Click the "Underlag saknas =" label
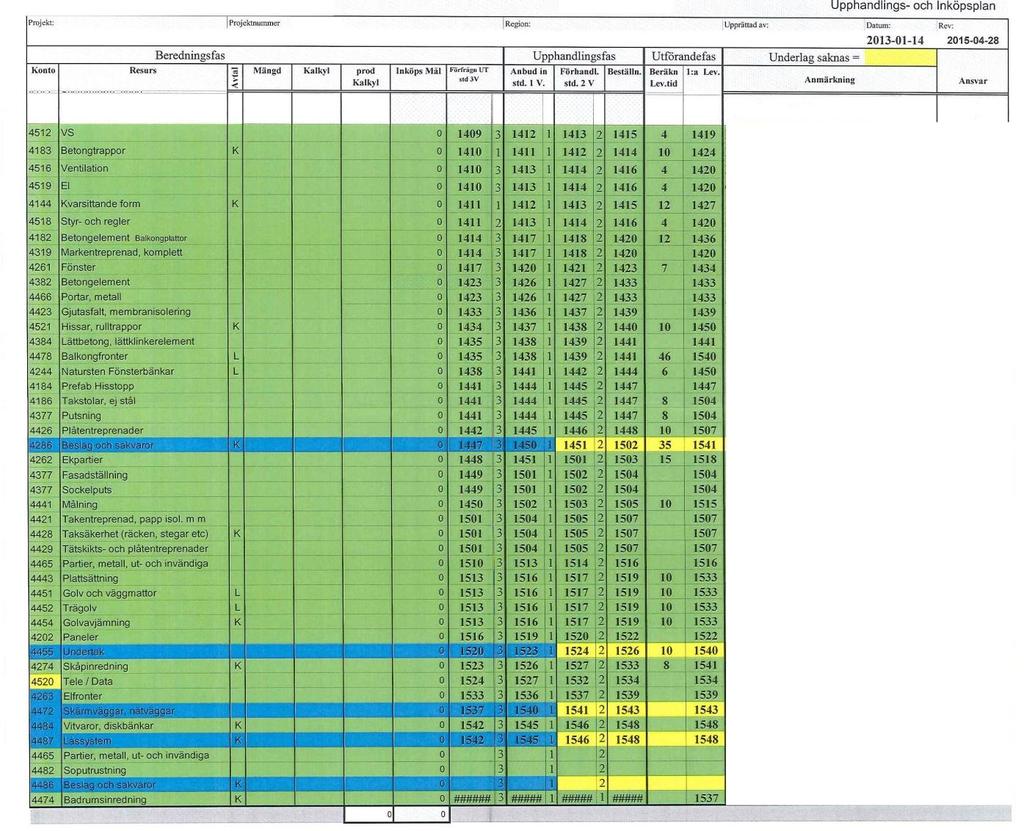Image resolution: width=1024 pixels, height=831 pixels. (x=814, y=57)
